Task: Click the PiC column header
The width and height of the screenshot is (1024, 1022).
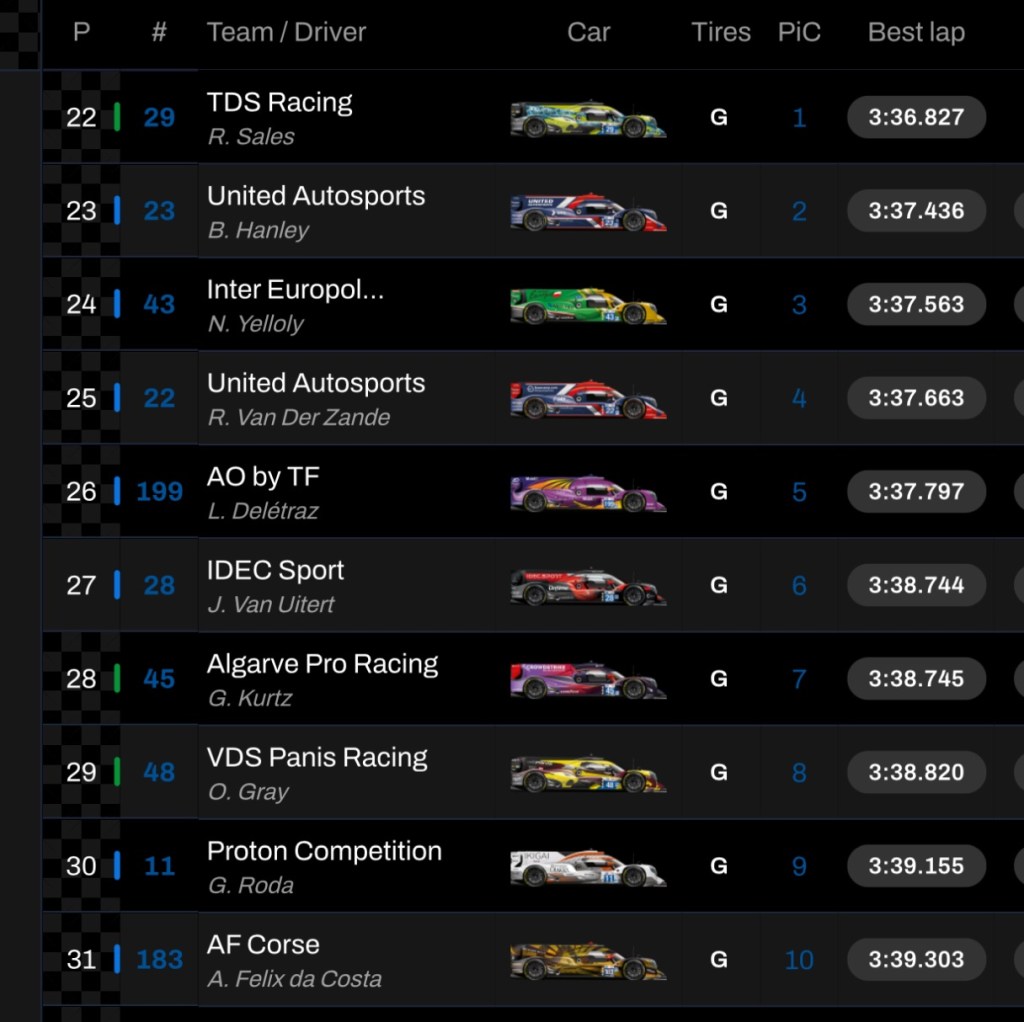Action: pyautogui.click(x=799, y=32)
